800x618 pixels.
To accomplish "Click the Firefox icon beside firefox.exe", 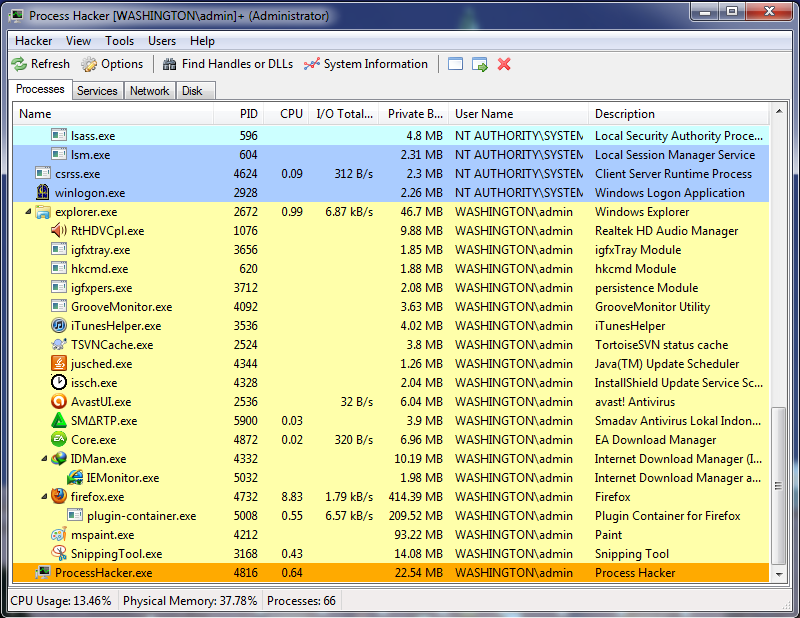I will tap(57, 496).
